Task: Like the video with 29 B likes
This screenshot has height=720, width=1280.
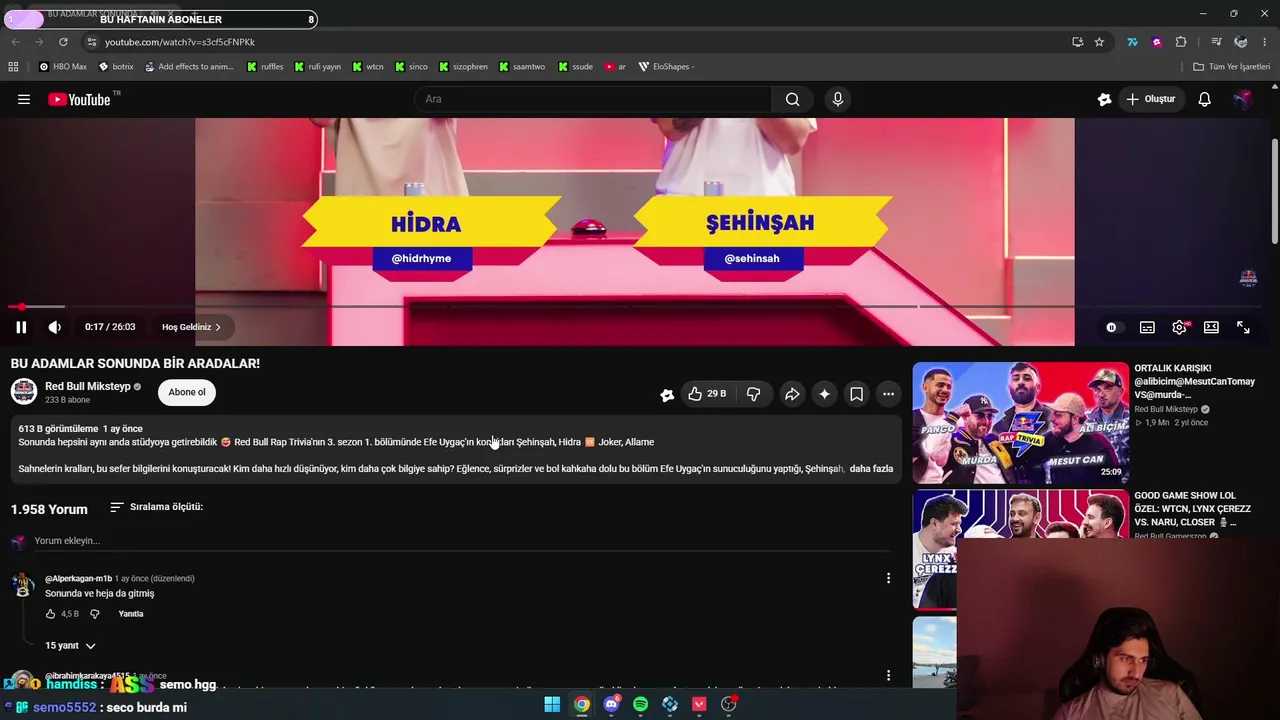Action: [x=707, y=394]
